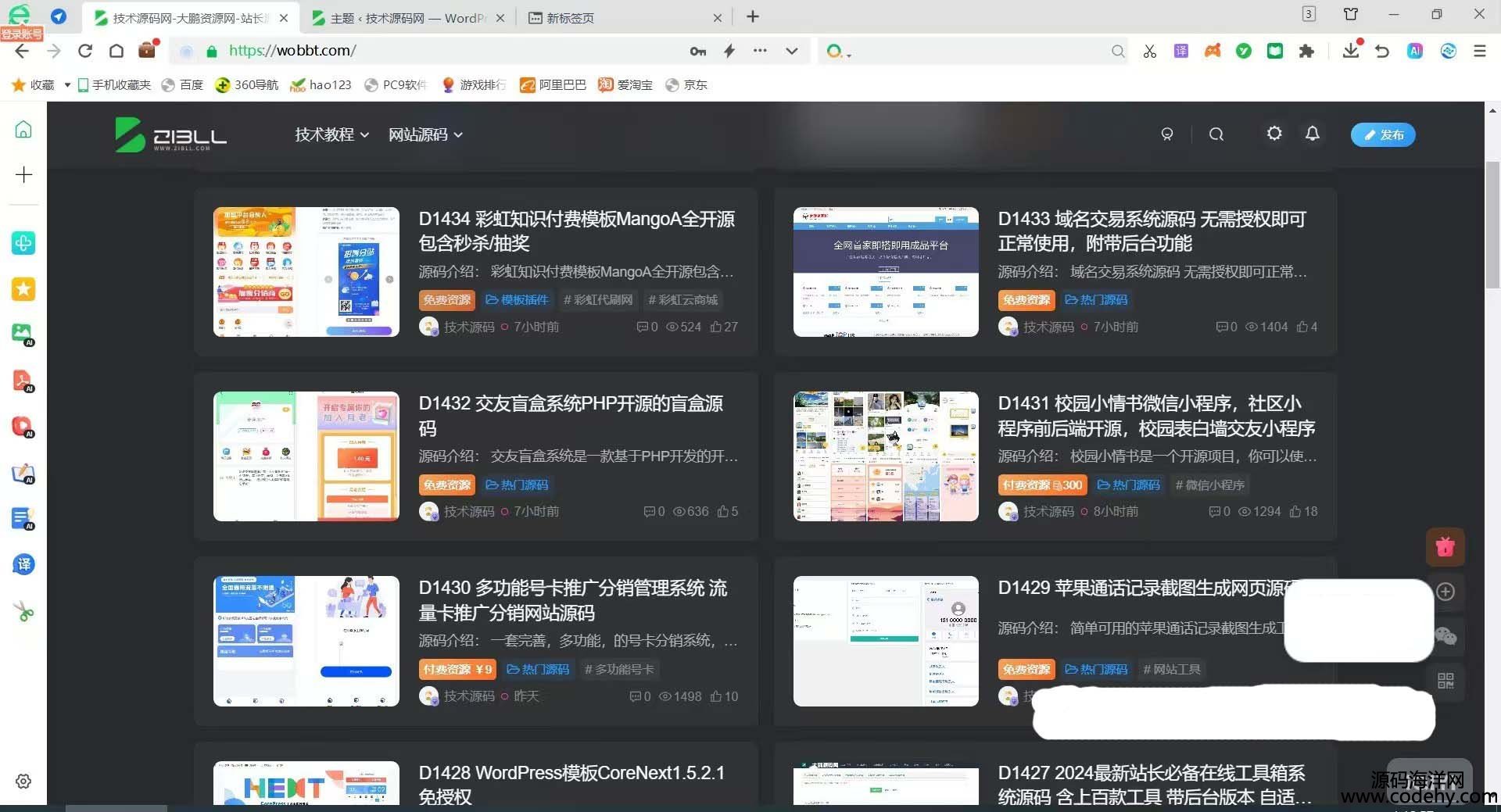This screenshot has height=812, width=1501.
Task: Click the # 网站工具 tag
Action: tap(1172, 669)
